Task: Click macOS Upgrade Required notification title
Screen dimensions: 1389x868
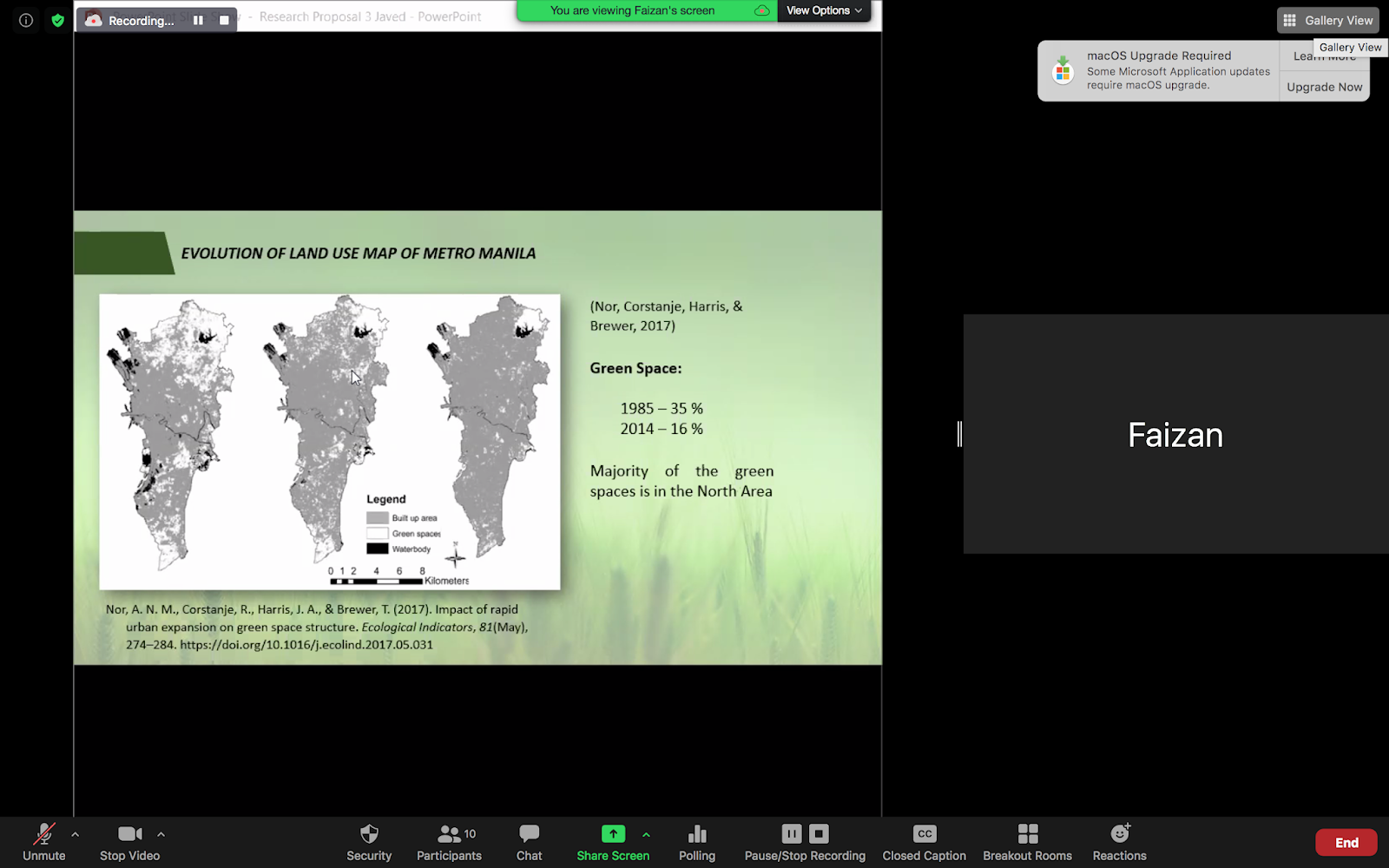Action: coord(1159,56)
